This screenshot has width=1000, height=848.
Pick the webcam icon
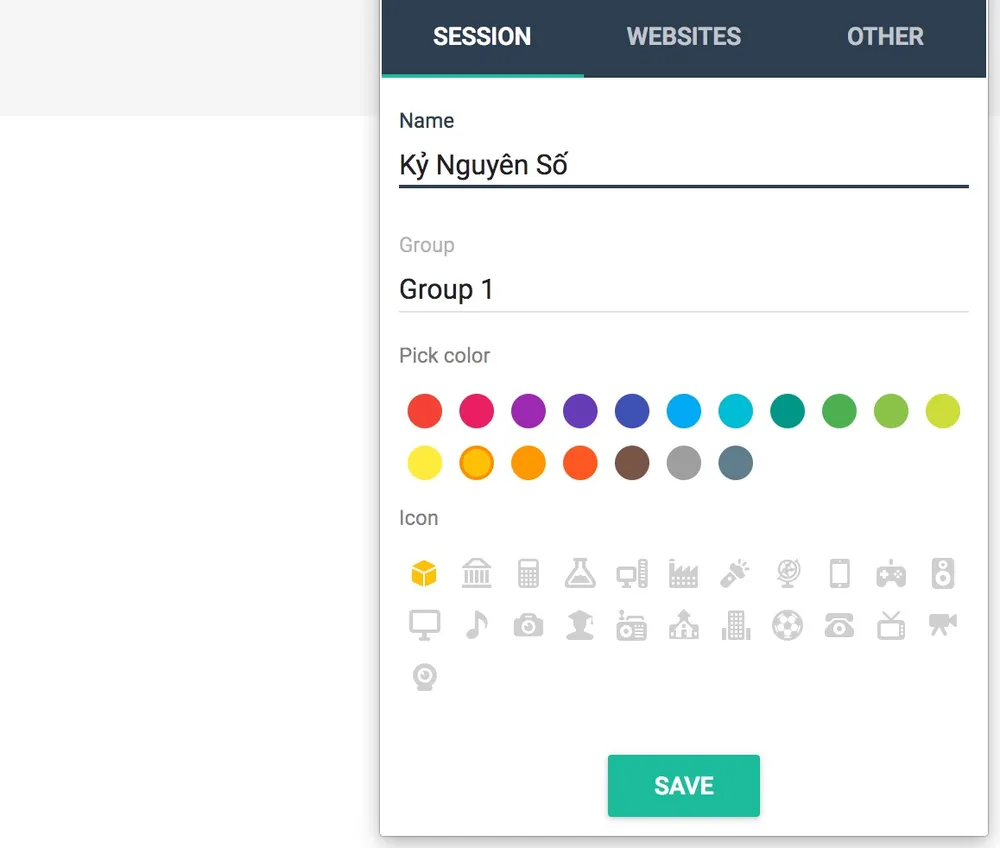click(x=425, y=678)
